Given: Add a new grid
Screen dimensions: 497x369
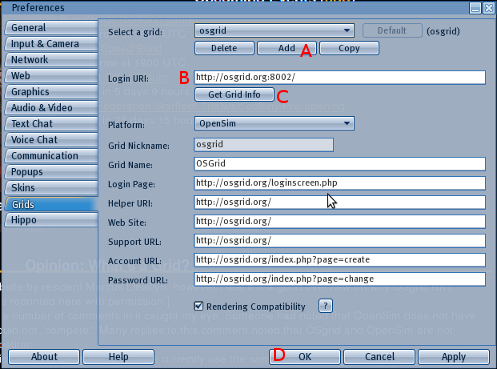Looking at the screenshot, I should coord(287,48).
